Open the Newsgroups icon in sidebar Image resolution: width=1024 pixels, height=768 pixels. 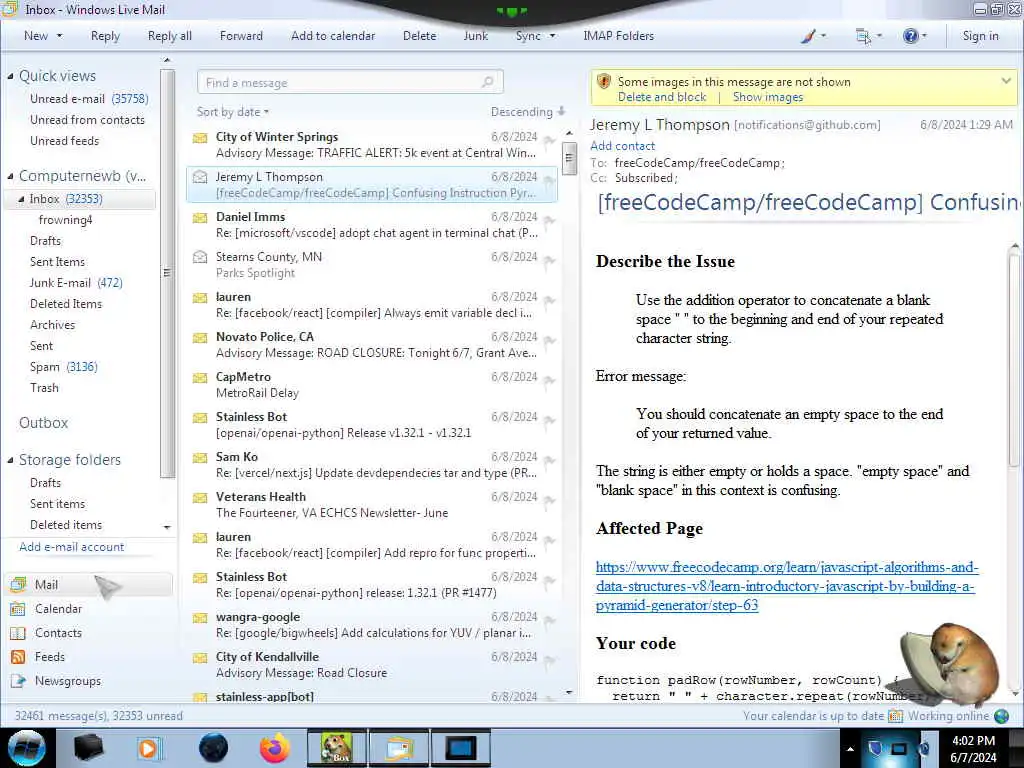(x=18, y=681)
